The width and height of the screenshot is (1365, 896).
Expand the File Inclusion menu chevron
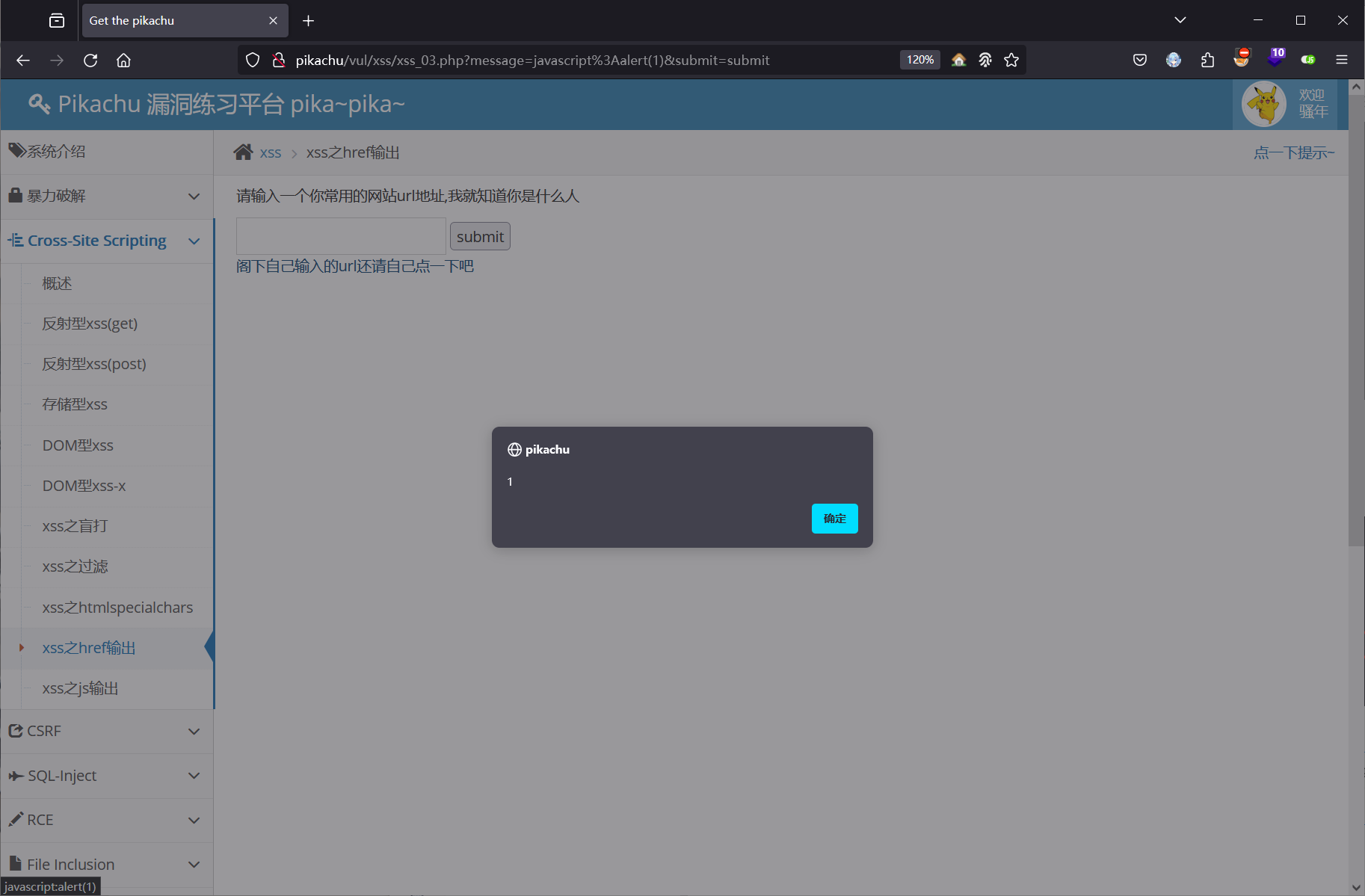tap(194, 865)
